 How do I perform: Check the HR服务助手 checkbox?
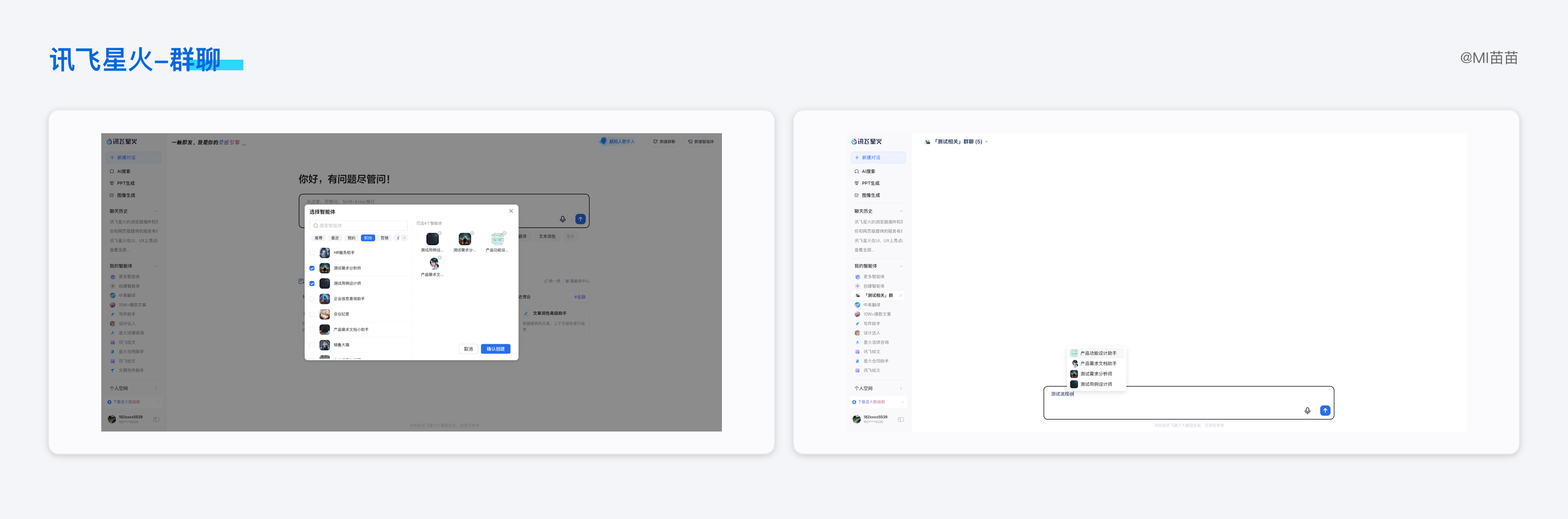pos(312,253)
